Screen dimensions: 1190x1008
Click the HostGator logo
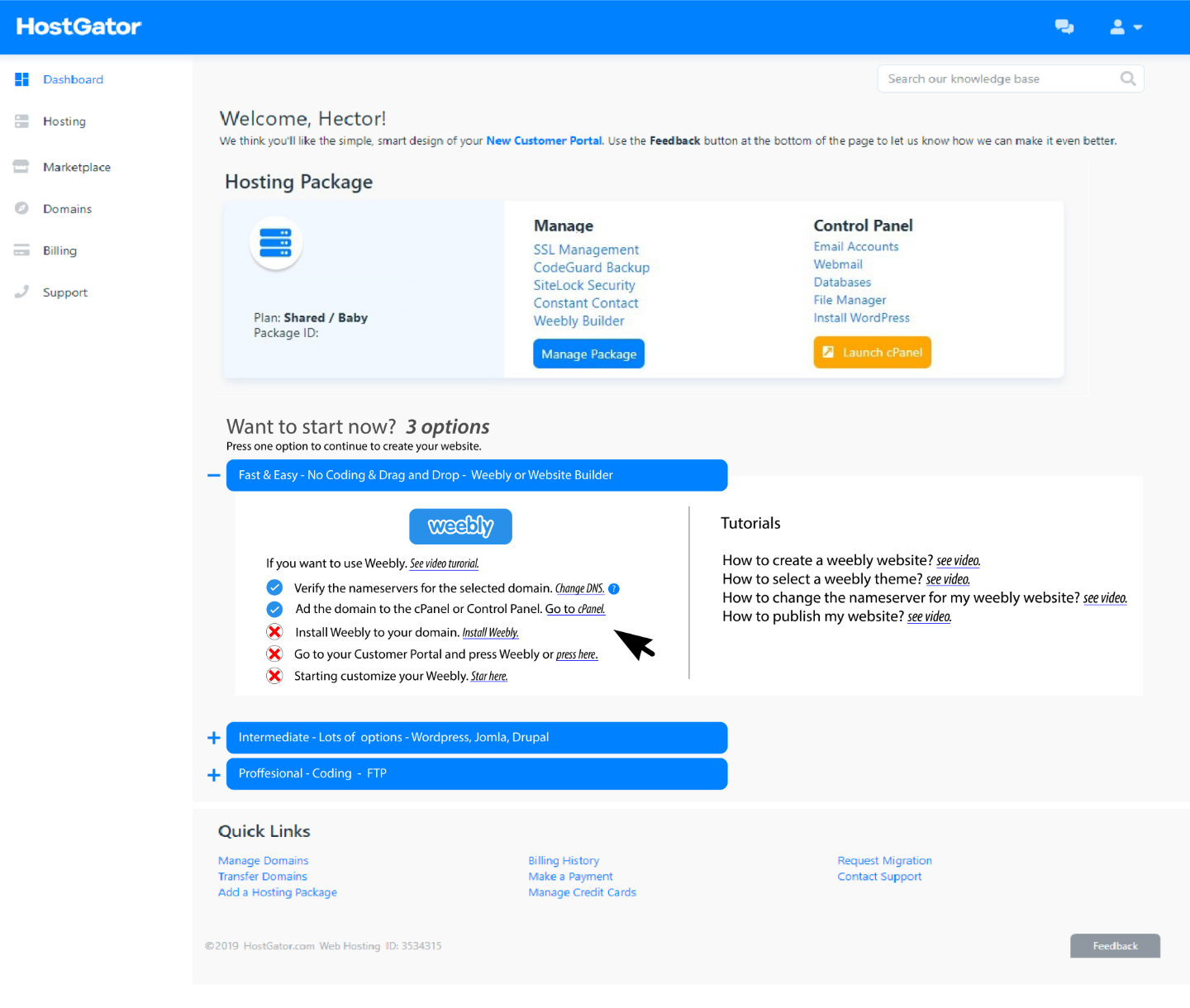pyautogui.click(x=79, y=26)
